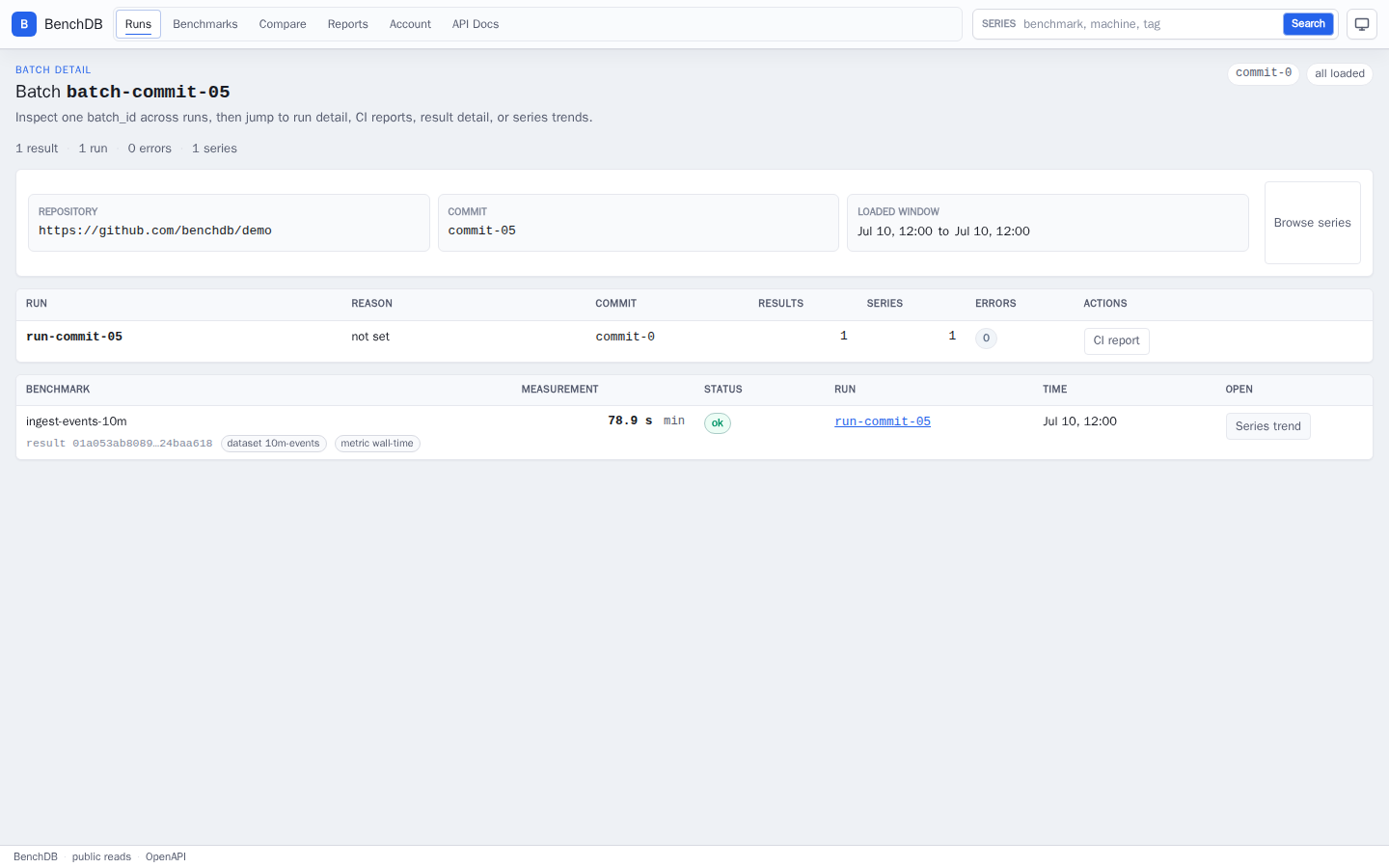1389x868 pixels.
Task: Click the commit-05 value in Commit card
Action: (482, 231)
